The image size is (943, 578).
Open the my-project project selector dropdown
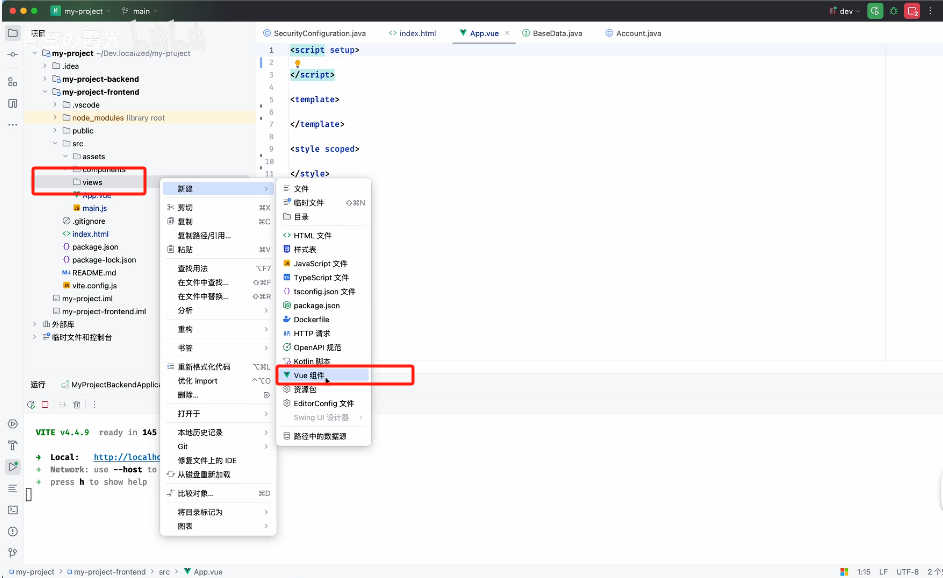pyautogui.click(x=81, y=11)
